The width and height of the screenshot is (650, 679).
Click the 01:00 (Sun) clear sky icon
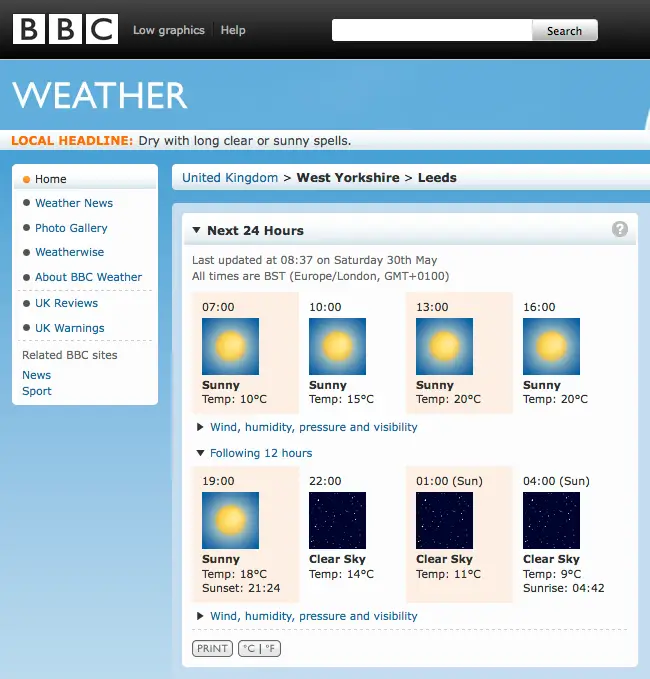tap(444, 521)
